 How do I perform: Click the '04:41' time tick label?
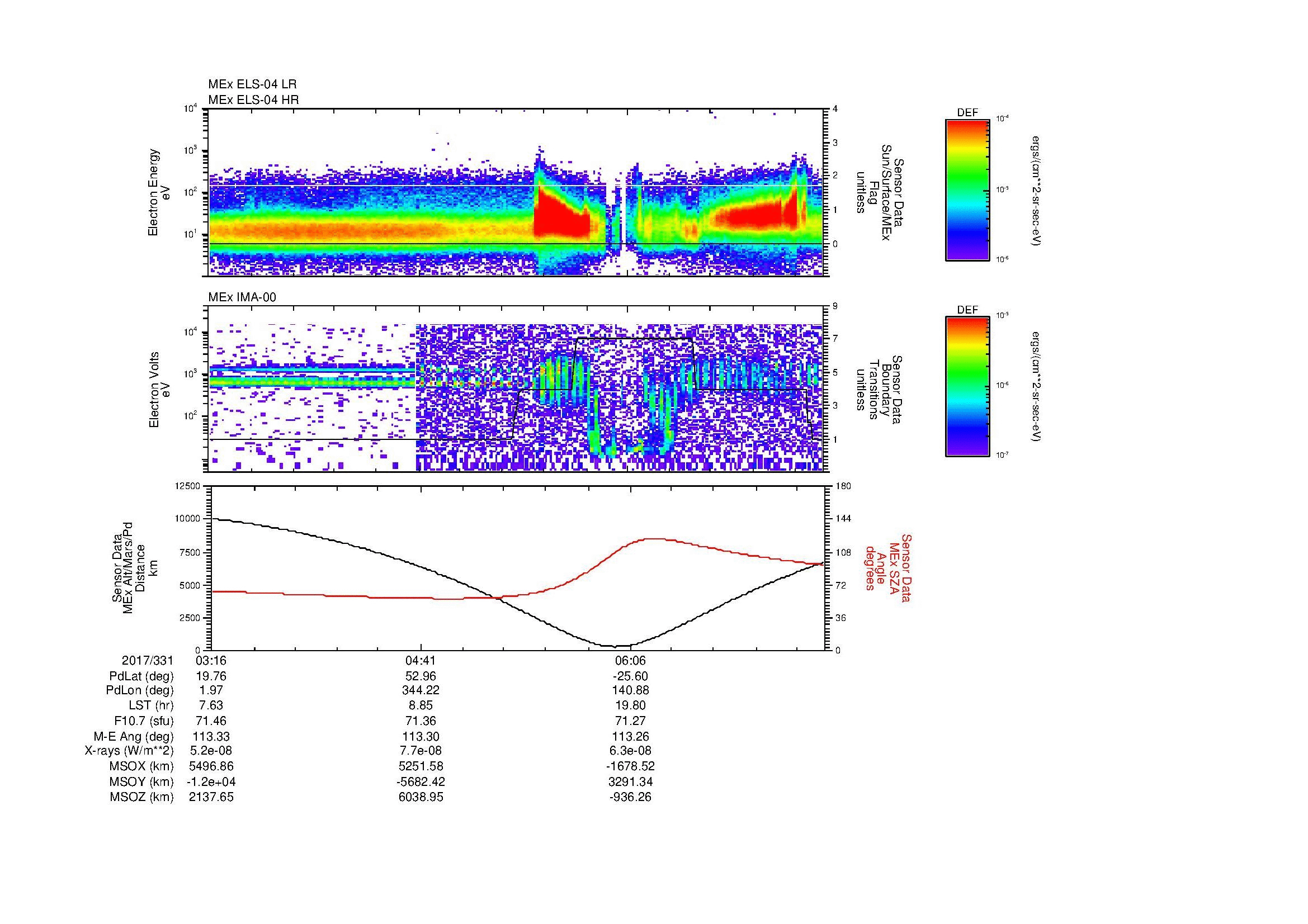coord(421,660)
